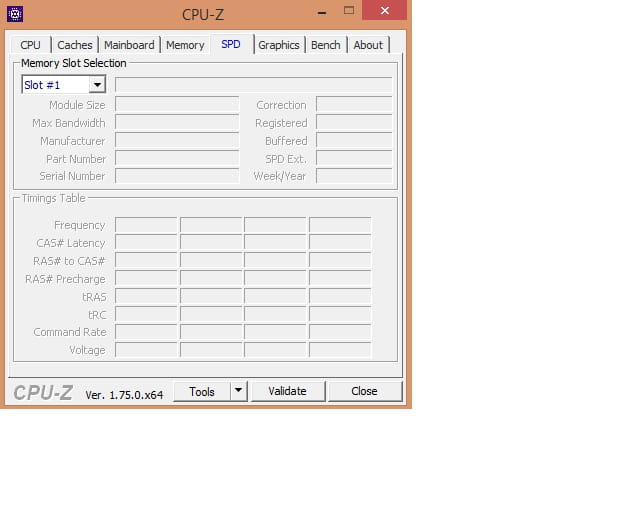Minimize the CPU-Z window
Screen dimensions: 640x505
click(322, 12)
